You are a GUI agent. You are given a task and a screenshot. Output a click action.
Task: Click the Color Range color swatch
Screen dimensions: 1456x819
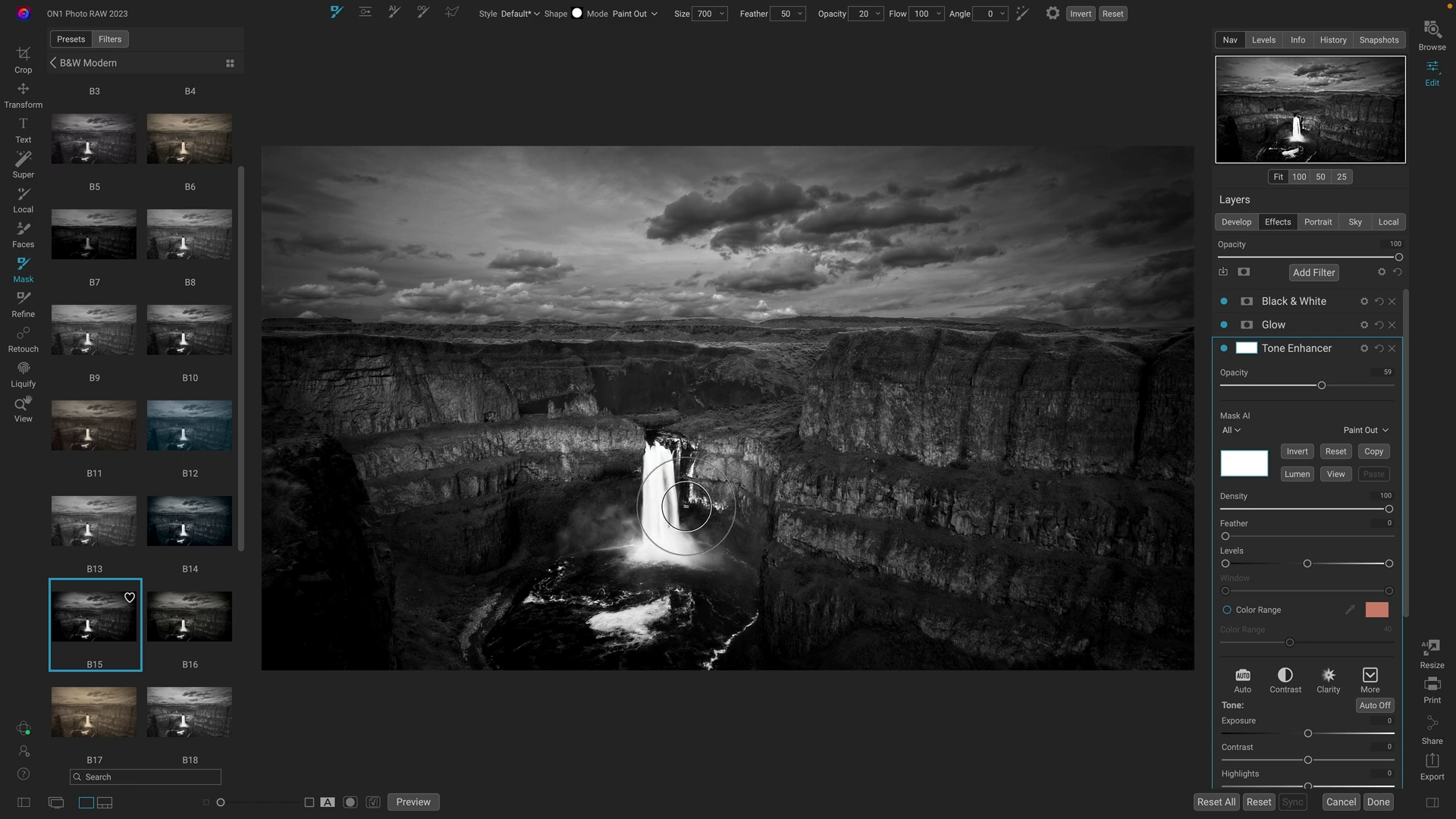[x=1376, y=610]
